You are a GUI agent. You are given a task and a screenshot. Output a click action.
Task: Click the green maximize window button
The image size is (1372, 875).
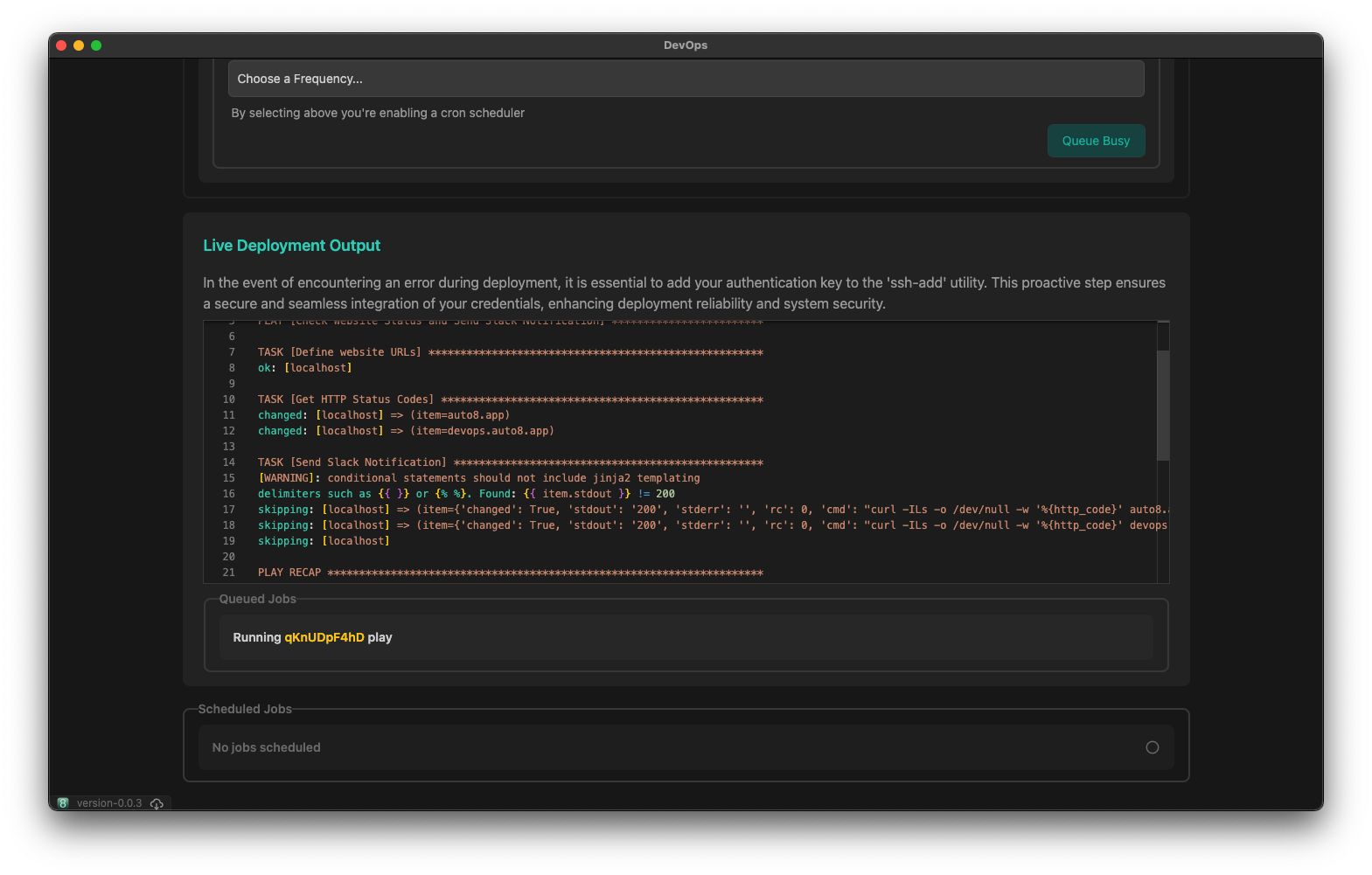96,45
